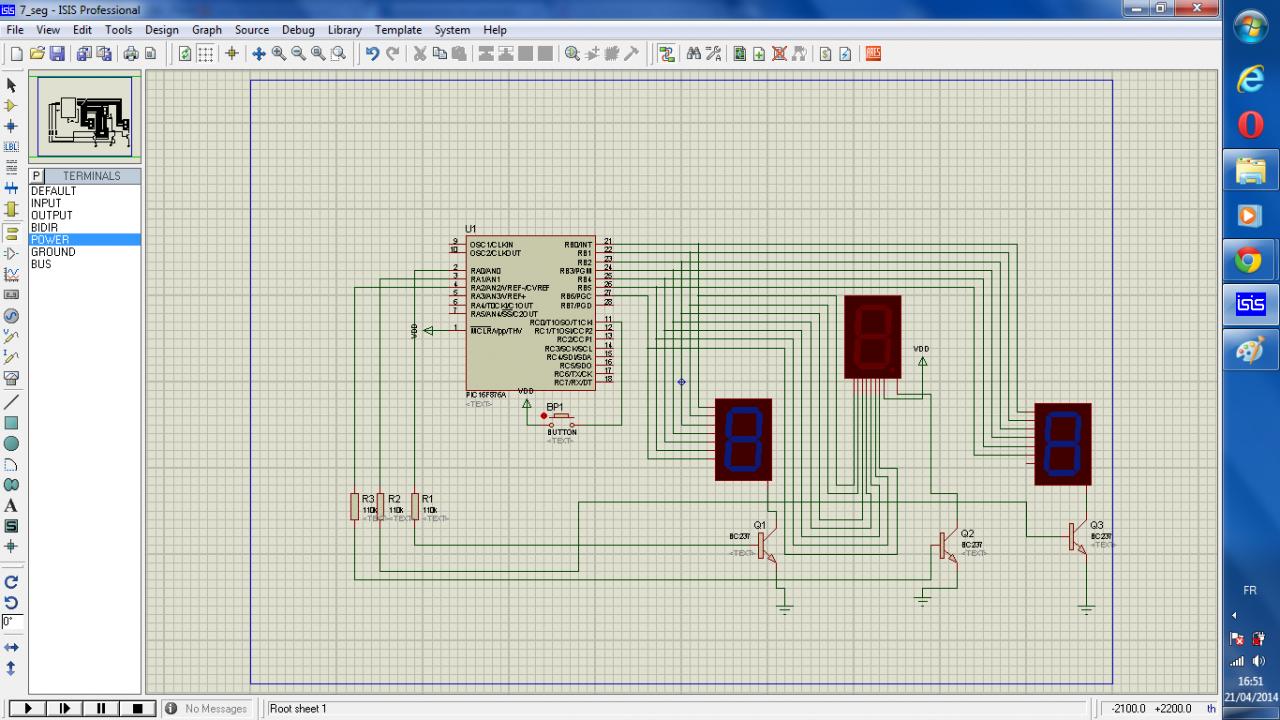Select the Component mode tool
This screenshot has width=1280, height=720.
pos(12,106)
